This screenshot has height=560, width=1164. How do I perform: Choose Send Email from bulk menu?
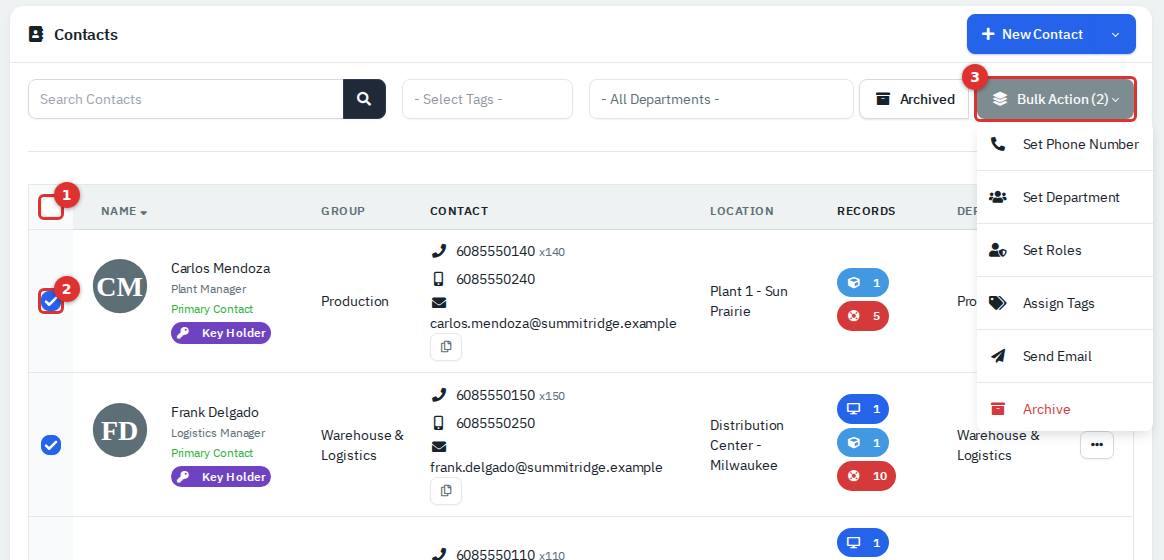pyautogui.click(x=1065, y=356)
